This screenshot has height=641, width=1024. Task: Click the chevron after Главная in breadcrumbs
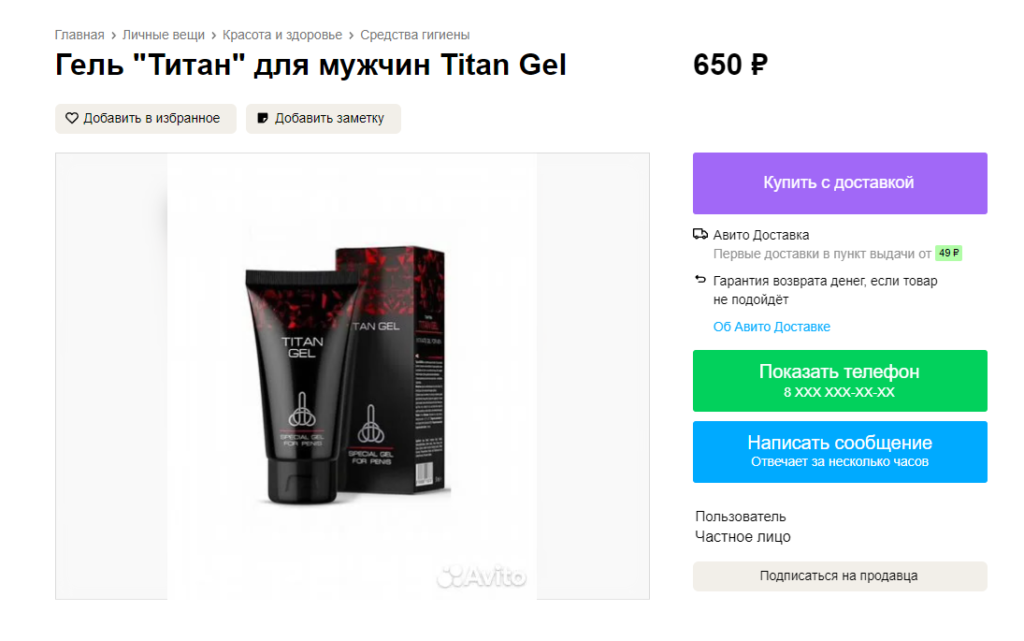point(114,35)
